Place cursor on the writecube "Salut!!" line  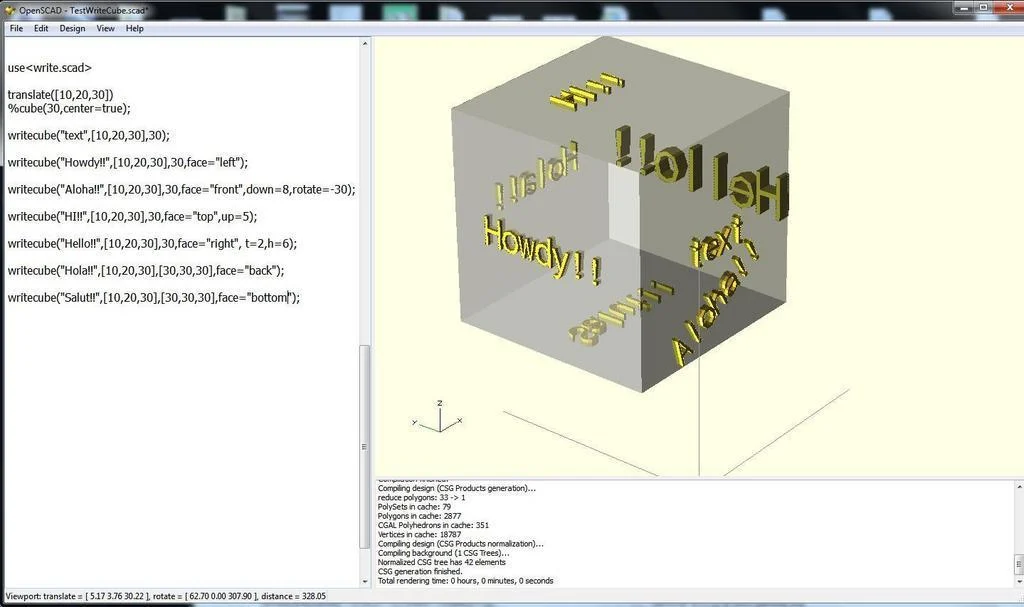click(x=153, y=297)
